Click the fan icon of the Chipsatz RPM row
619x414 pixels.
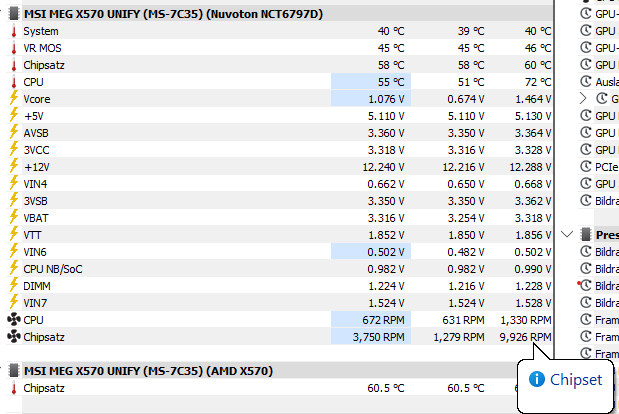14,336
